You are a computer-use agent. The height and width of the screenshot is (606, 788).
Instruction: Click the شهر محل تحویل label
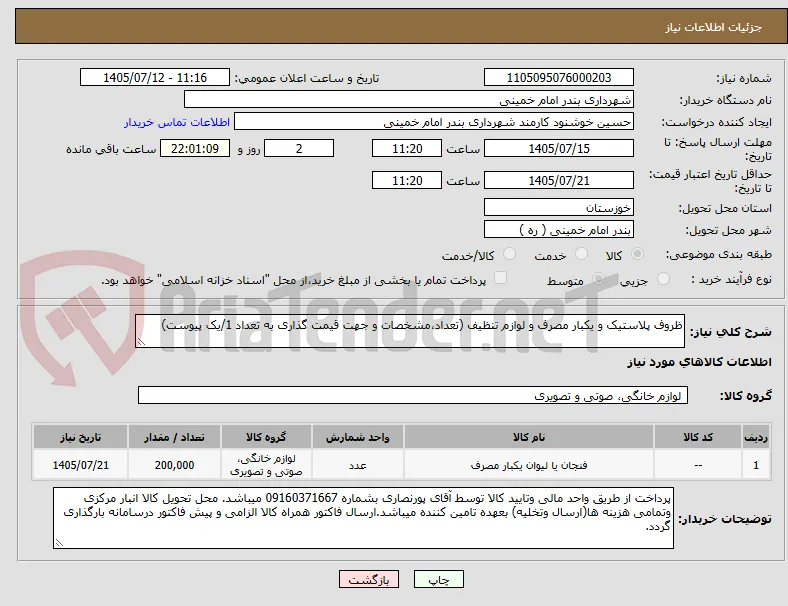point(729,230)
